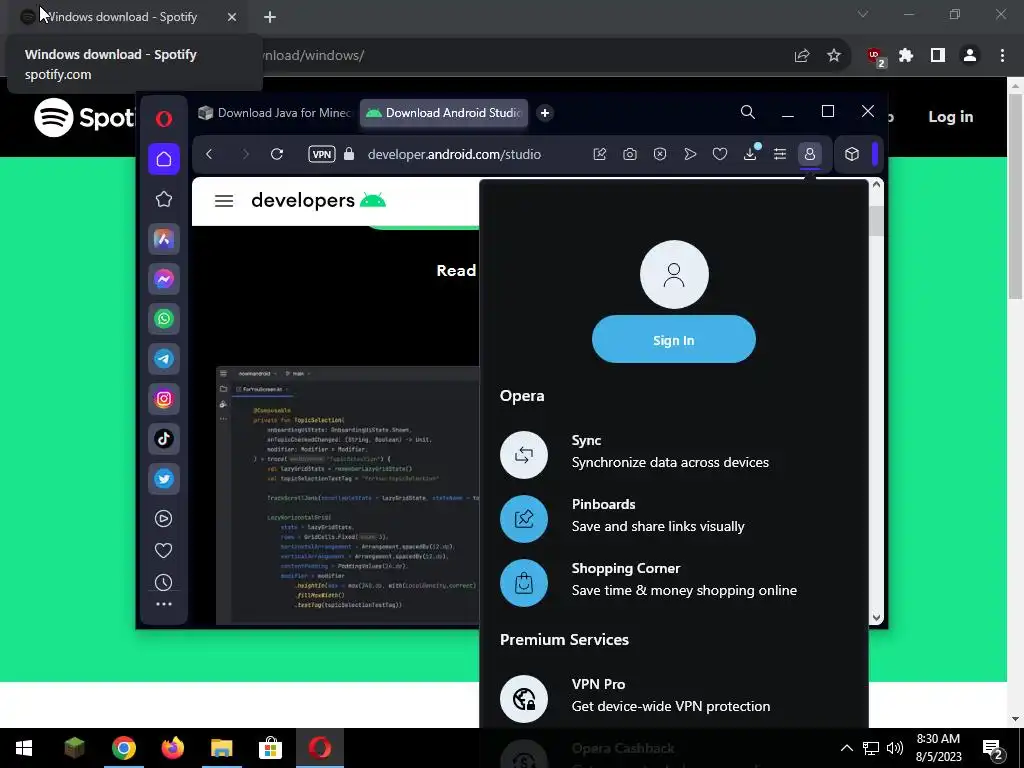Image resolution: width=1024 pixels, height=768 pixels.
Task: Click Log in on the Spotify page
Action: tap(951, 116)
